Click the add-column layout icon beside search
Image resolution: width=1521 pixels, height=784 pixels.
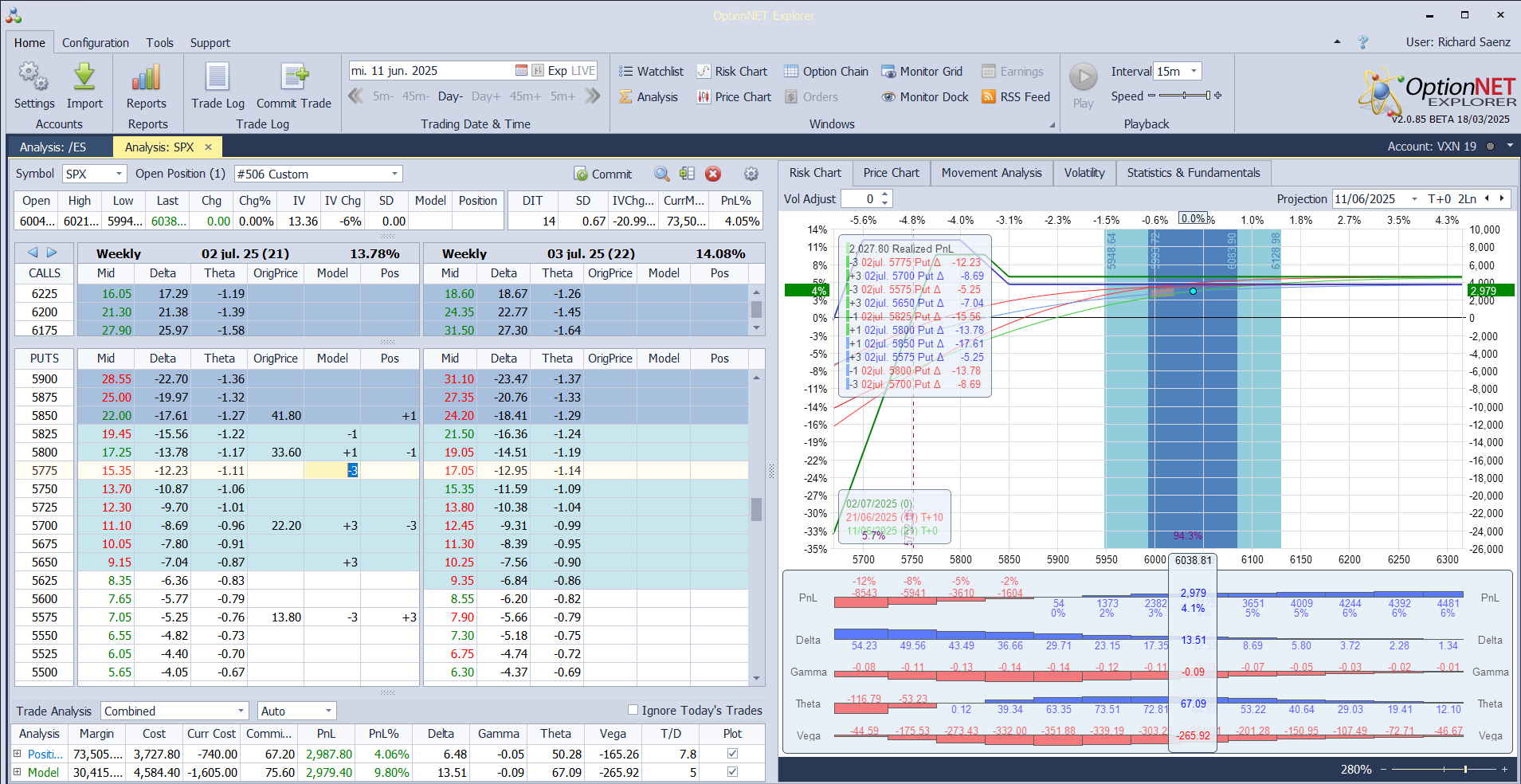pyautogui.click(x=687, y=174)
